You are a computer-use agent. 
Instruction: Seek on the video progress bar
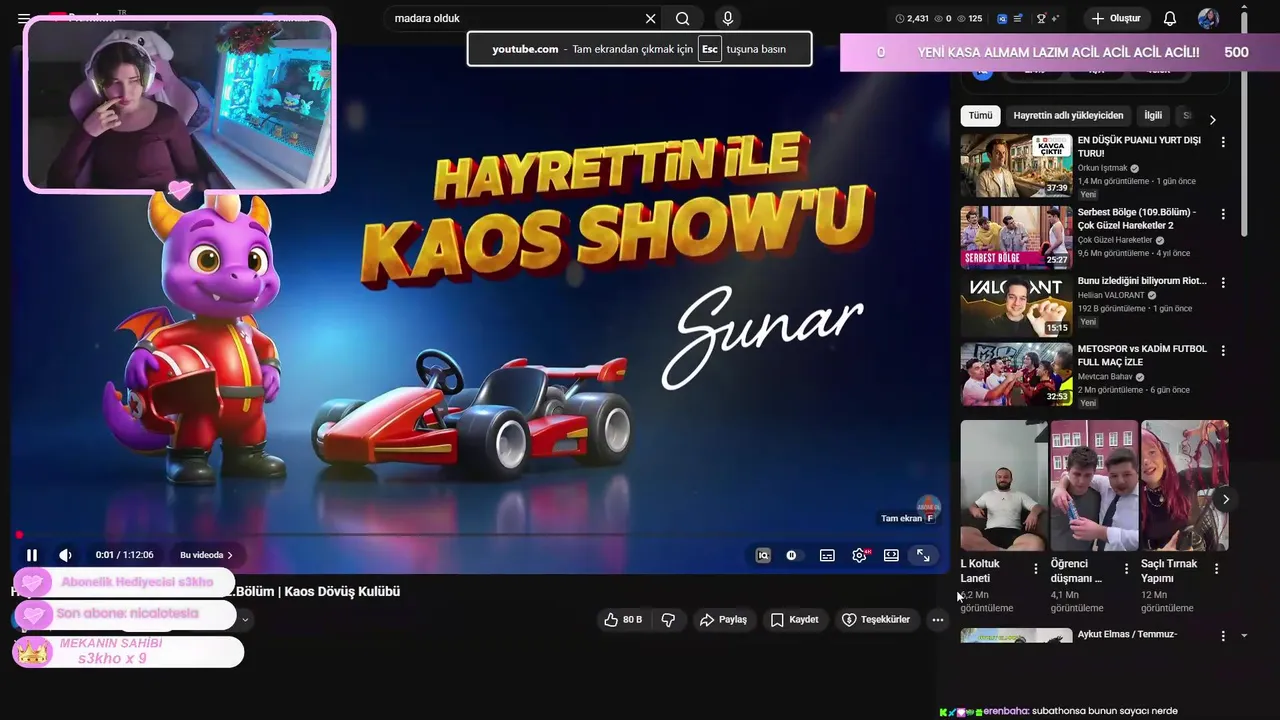480,535
